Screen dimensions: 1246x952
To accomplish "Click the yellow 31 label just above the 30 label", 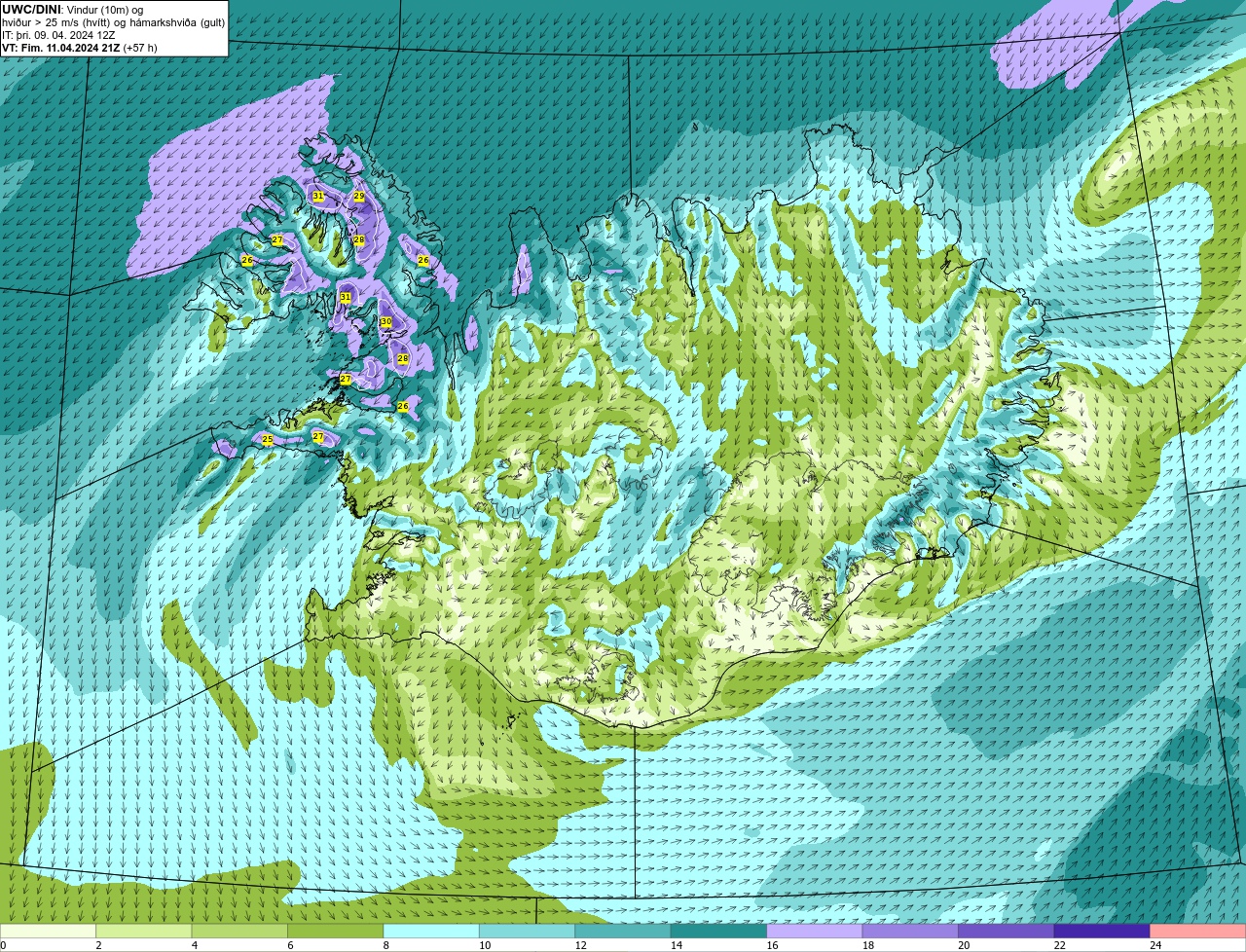I will [x=346, y=297].
